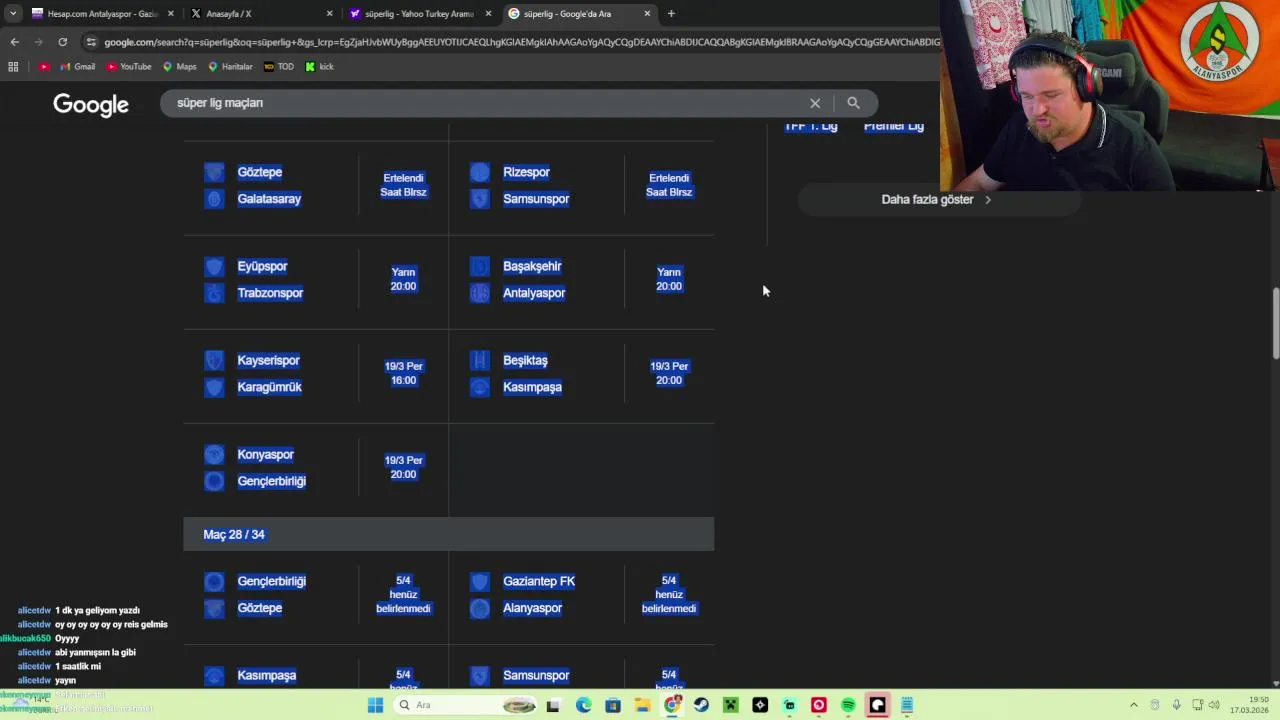Open File Explorer from taskbar
1280x720 pixels.
tap(642, 705)
